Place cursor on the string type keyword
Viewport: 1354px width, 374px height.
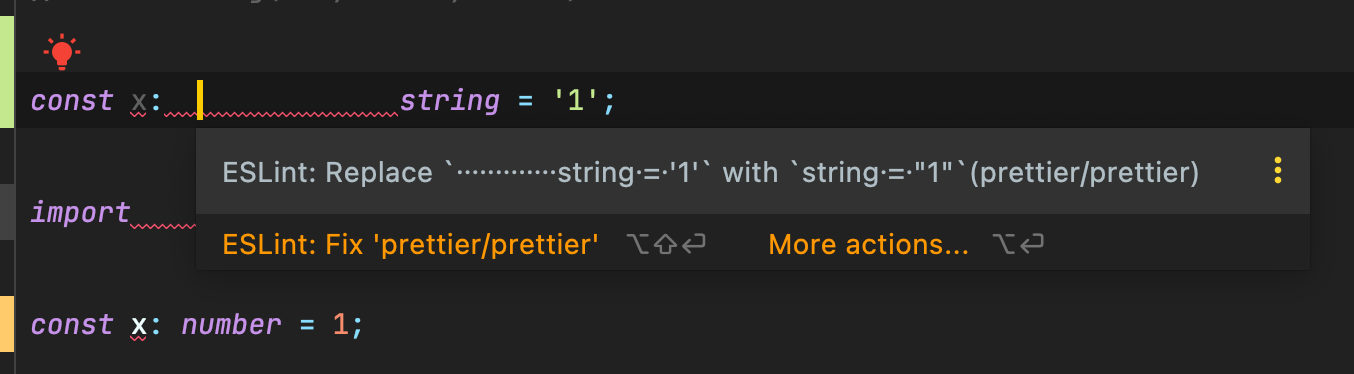click(450, 101)
